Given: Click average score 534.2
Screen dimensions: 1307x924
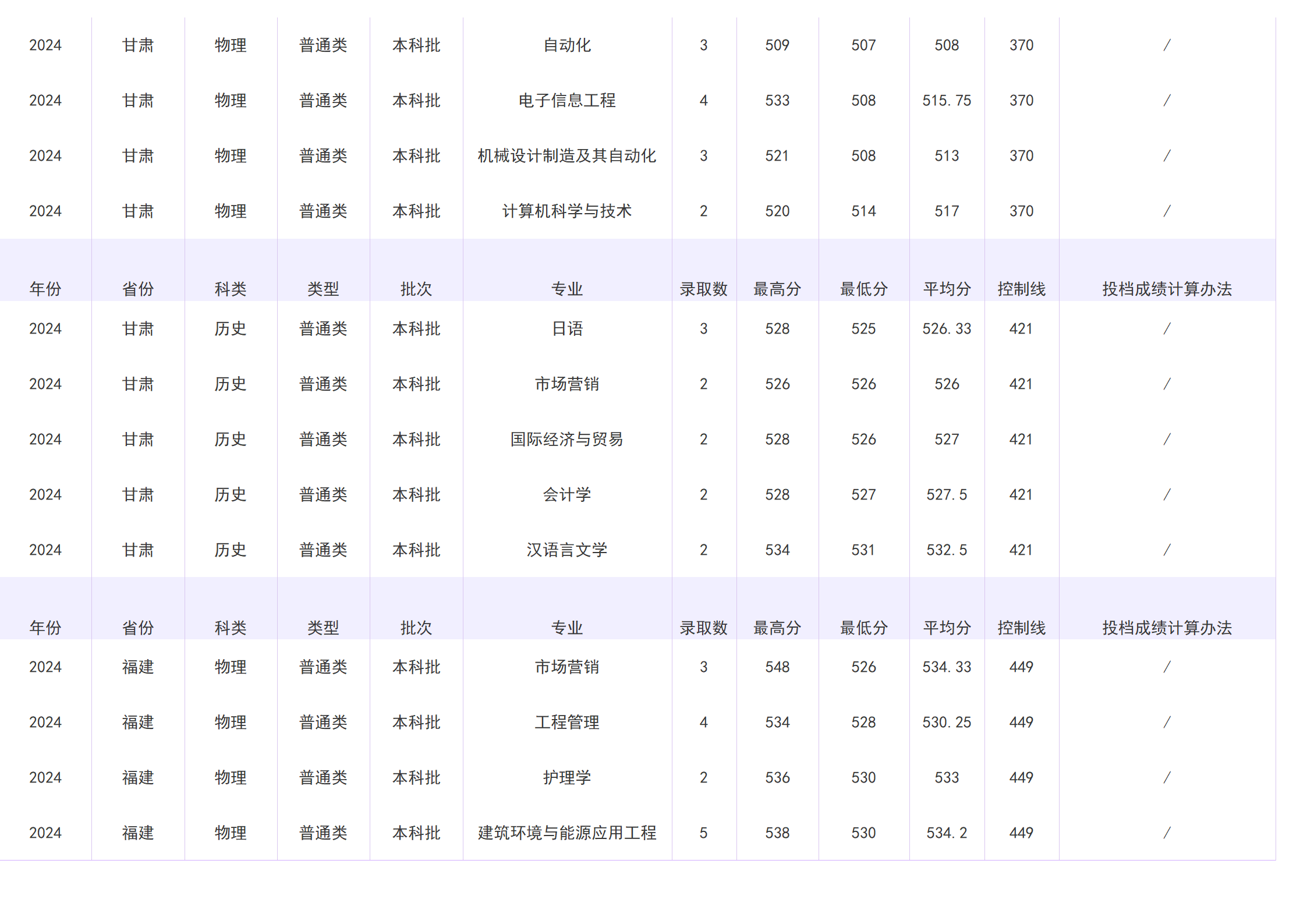Looking at the screenshot, I should (947, 833).
